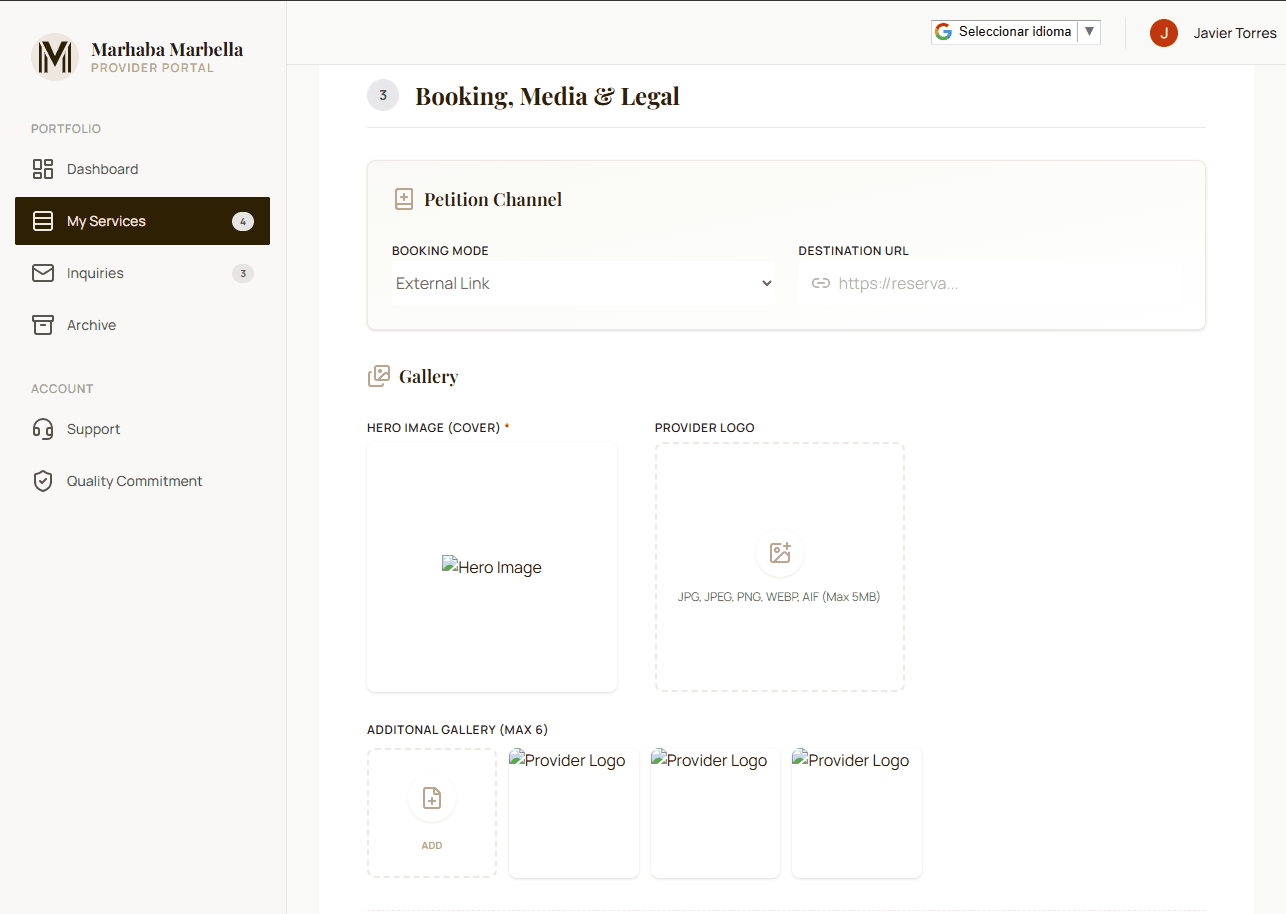Viewport: 1286px width, 914px height.
Task: Click the step 3 number badge
Action: [x=383, y=96]
